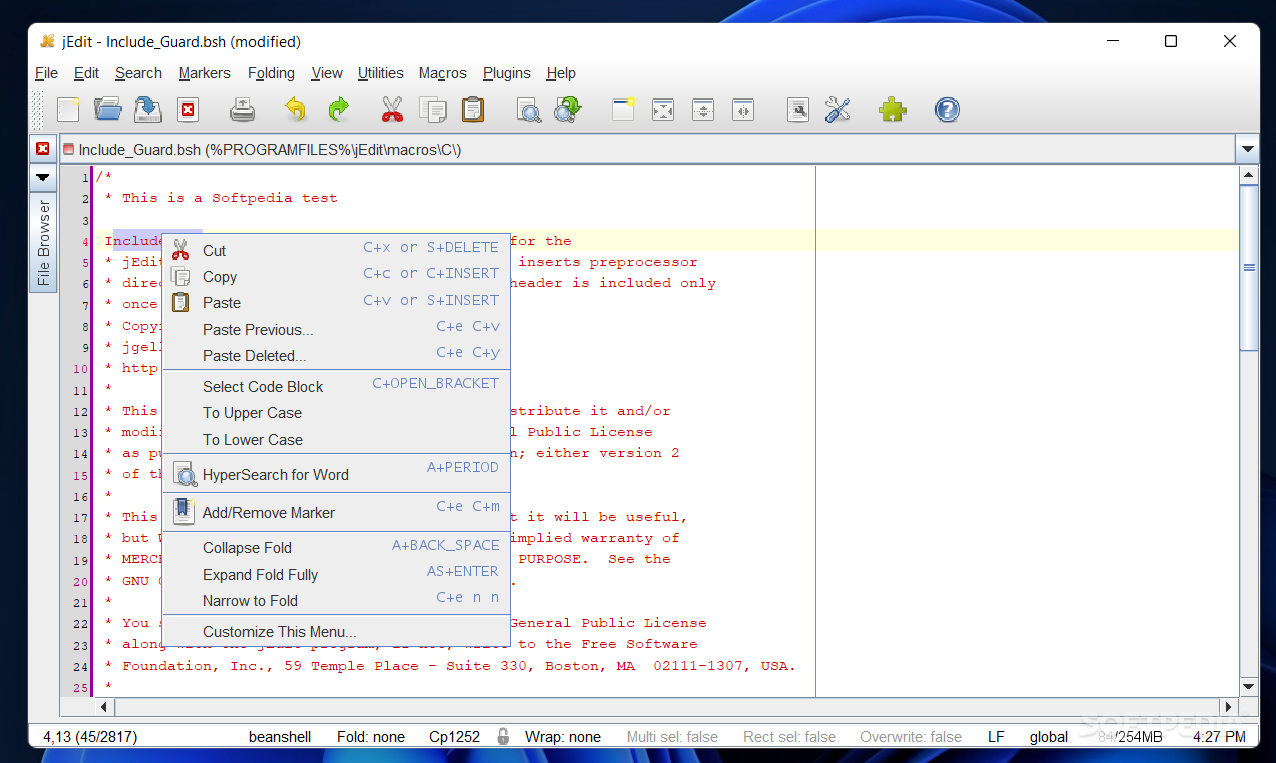Image resolution: width=1276 pixels, height=763 pixels.
Task: Click the Cut scissors toolbar icon
Action: (x=392, y=109)
